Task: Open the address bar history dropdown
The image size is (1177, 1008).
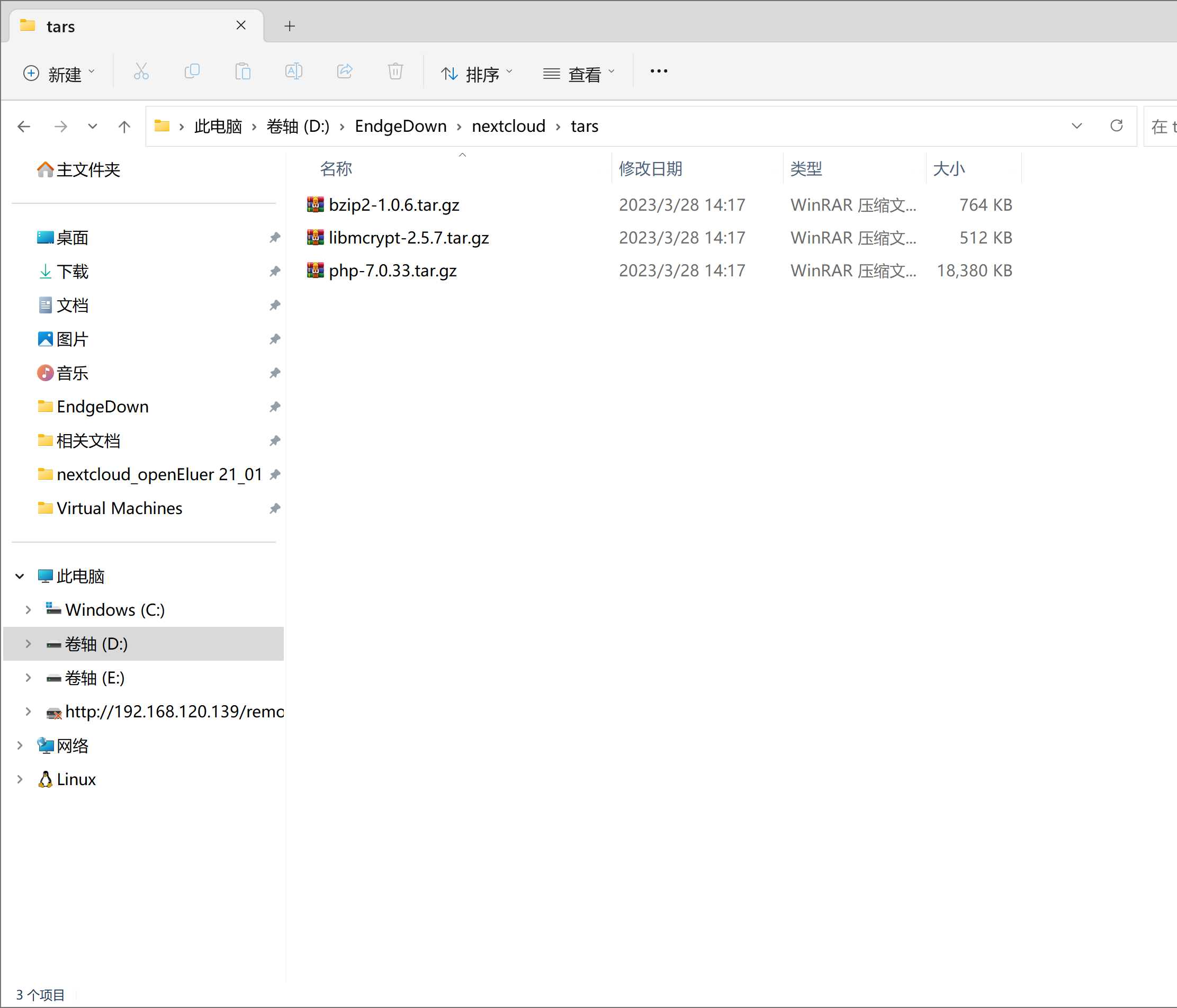Action: tap(1076, 126)
